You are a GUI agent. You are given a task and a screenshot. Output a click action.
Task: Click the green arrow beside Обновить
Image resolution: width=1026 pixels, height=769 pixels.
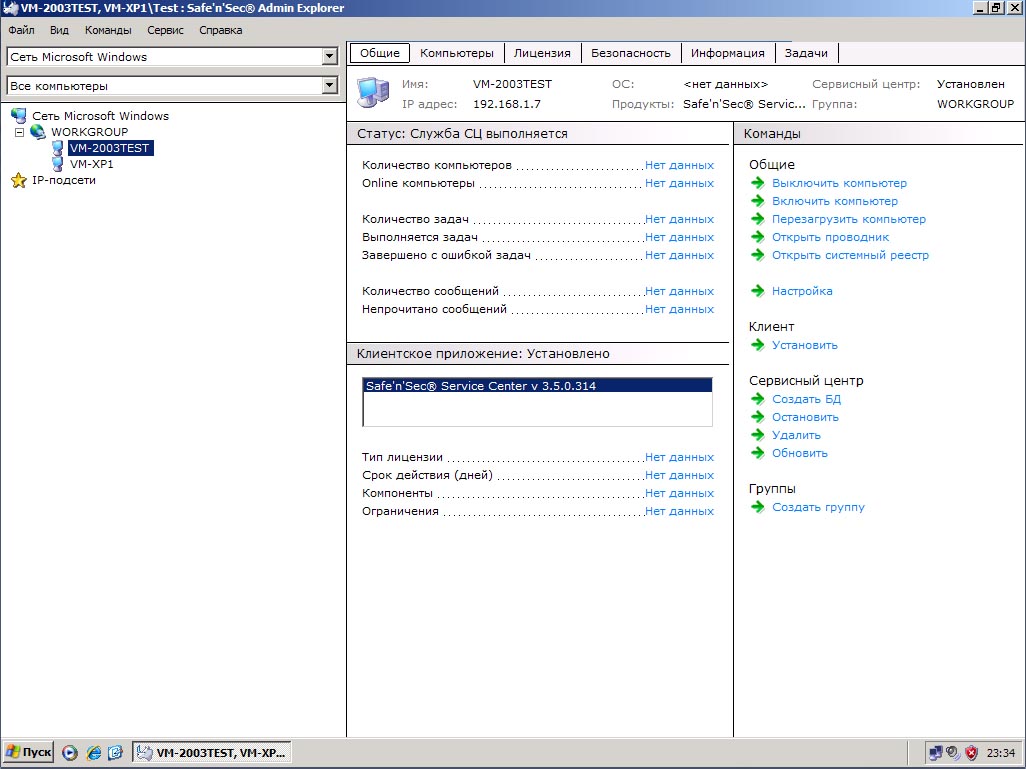click(758, 453)
